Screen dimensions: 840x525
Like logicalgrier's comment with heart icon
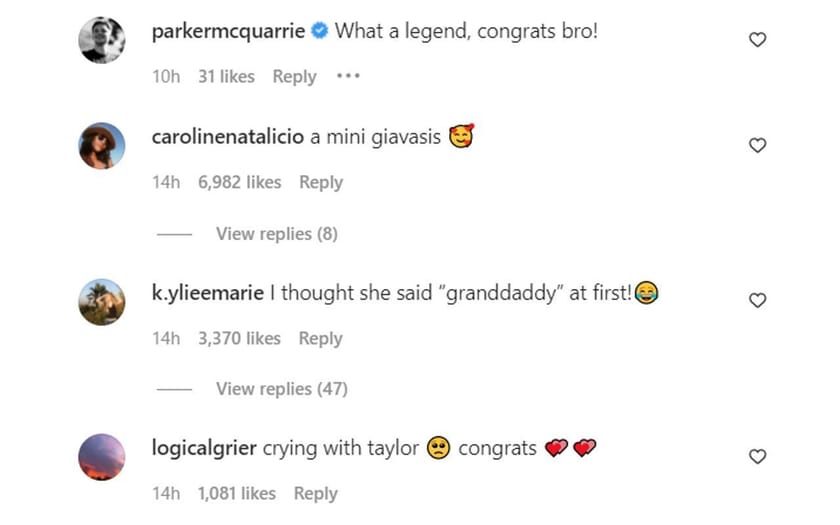[x=757, y=457]
